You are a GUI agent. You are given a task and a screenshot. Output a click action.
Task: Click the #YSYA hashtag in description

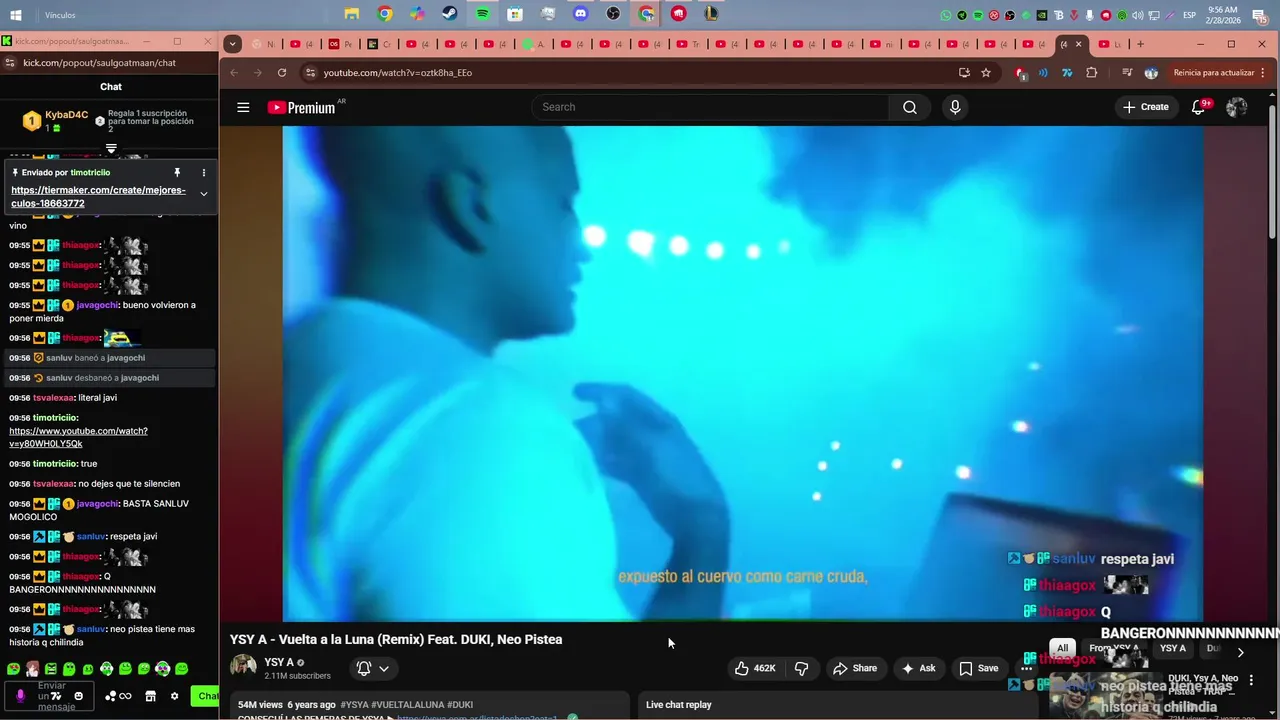(x=354, y=705)
